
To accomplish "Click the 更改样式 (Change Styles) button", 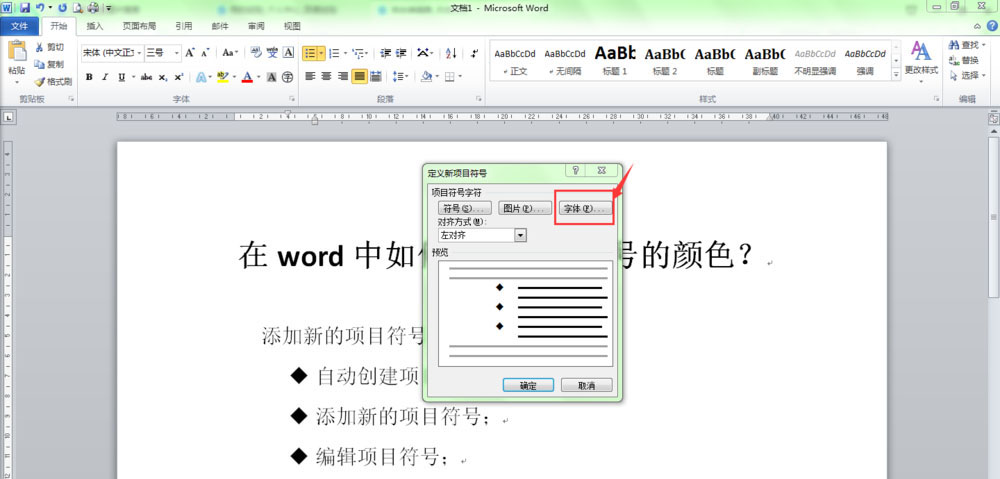I will point(921,62).
